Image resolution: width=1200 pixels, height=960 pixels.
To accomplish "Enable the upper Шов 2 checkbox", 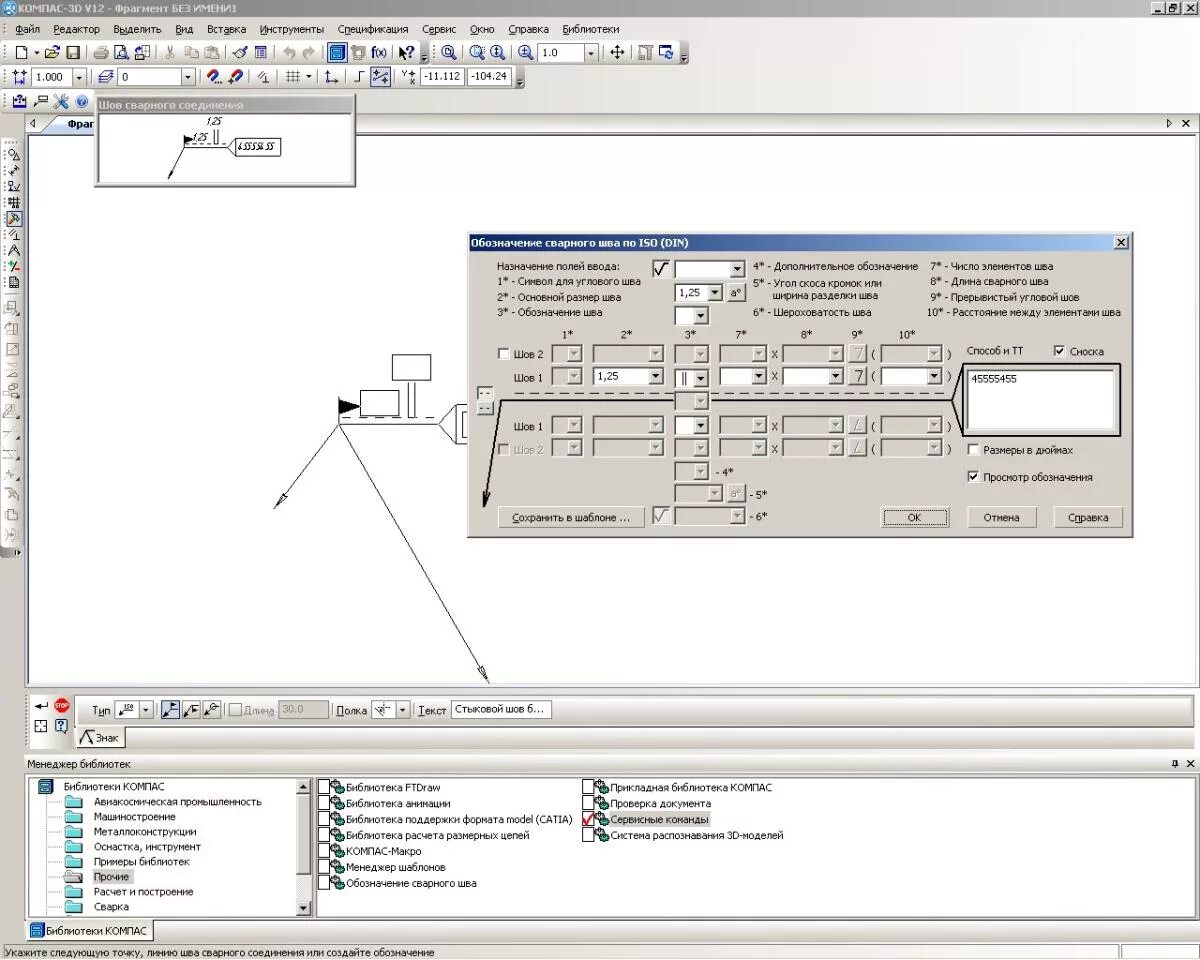I will pyautogui.click(x=503, y=354).
